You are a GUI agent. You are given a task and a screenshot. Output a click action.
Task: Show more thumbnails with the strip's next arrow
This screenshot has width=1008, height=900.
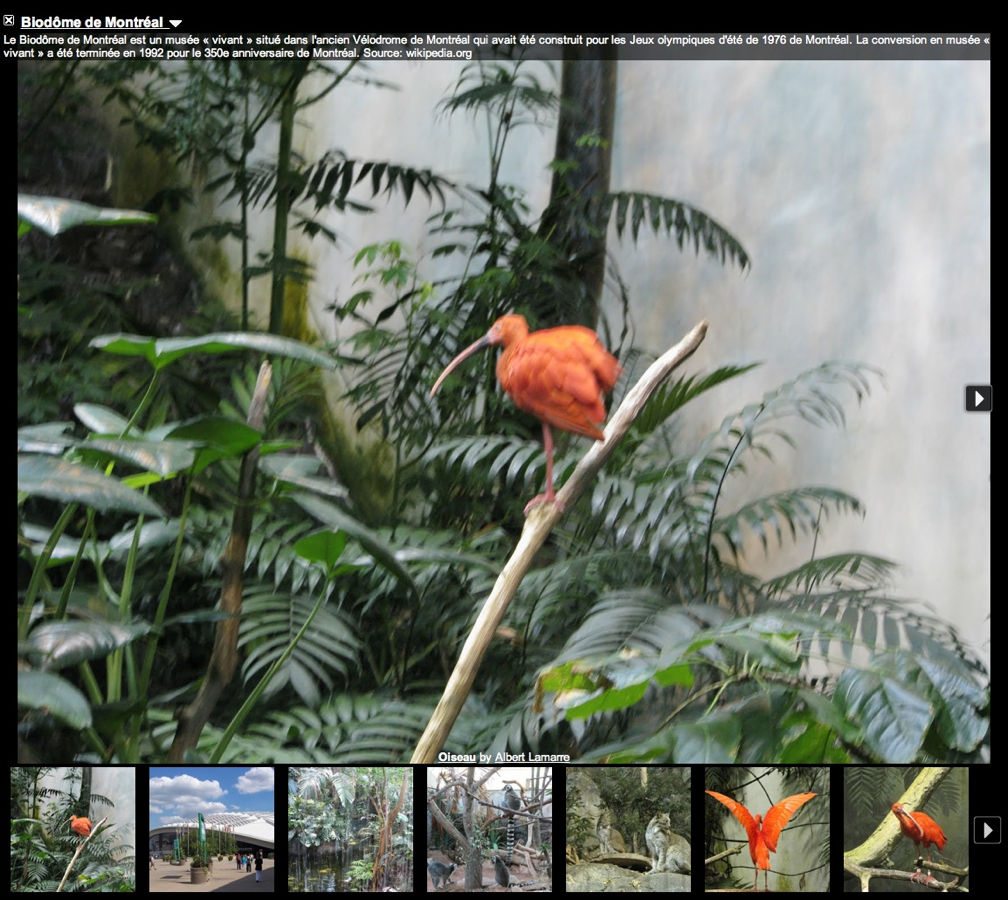[987, 830]
